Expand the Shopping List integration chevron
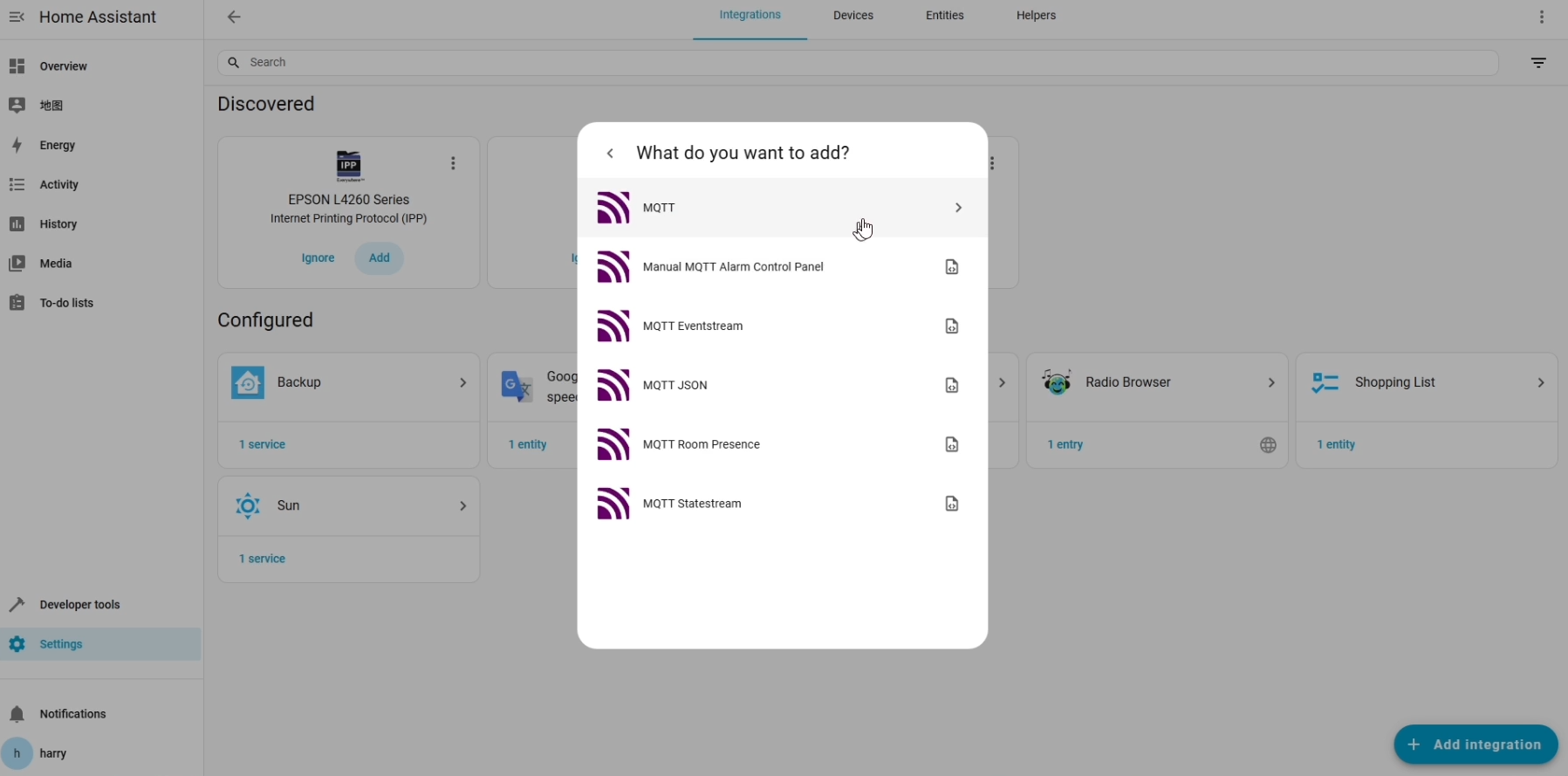 [x=1540, y=382]
